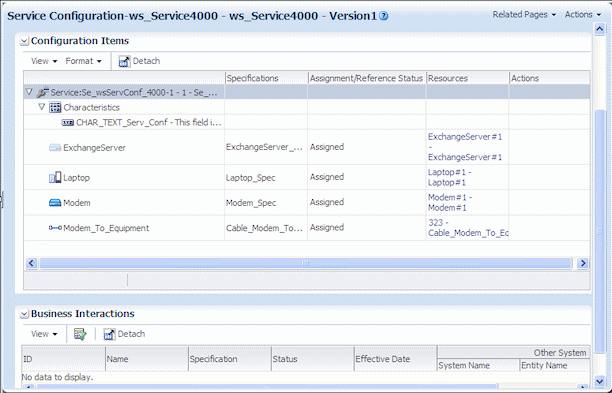Click the CHAR_TEXT_Serv_Conf characteristic icon
Image resolution: width=612 pixels, height=393 pixels.
click(x=68, y=123)
